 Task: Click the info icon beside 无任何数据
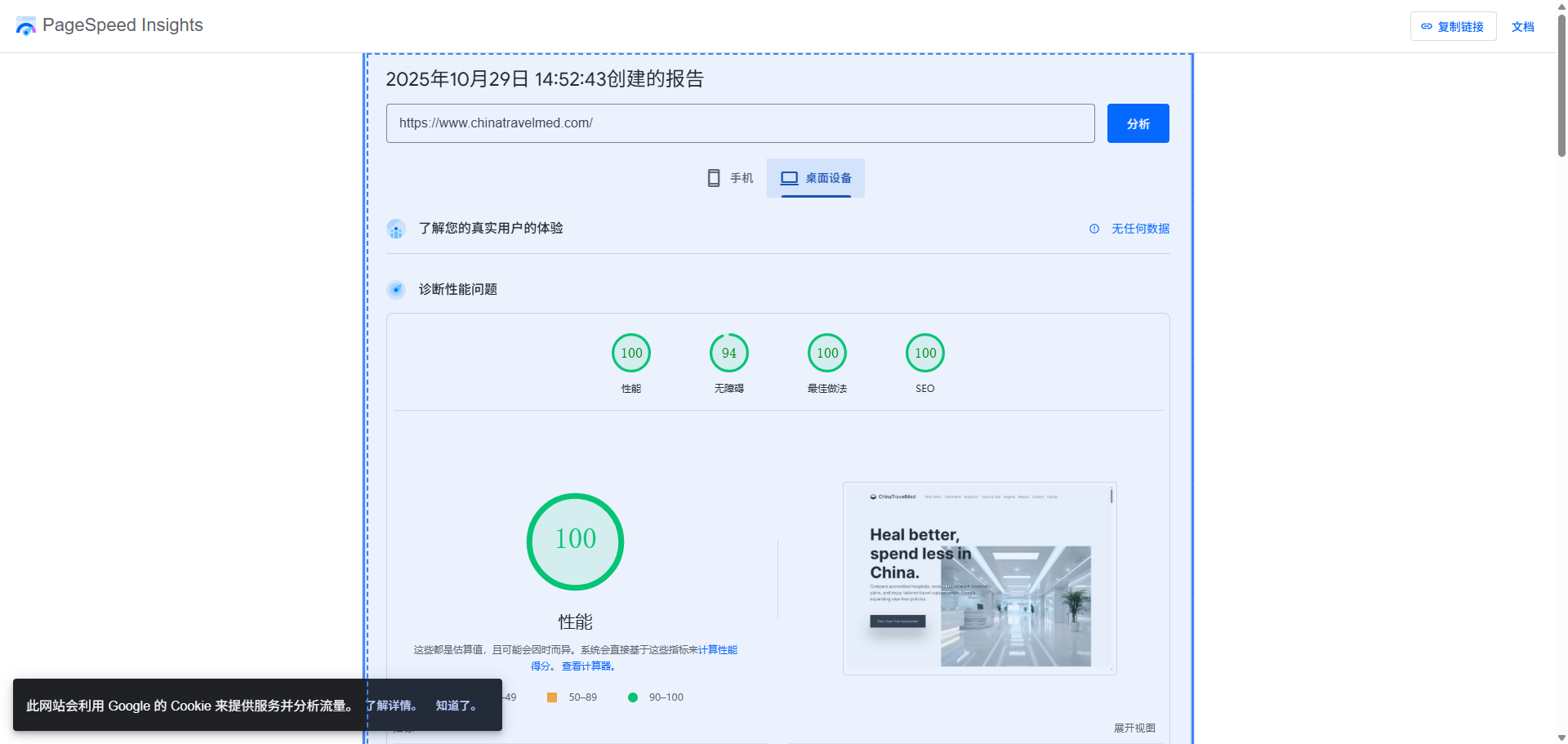tap(1094, 229)
